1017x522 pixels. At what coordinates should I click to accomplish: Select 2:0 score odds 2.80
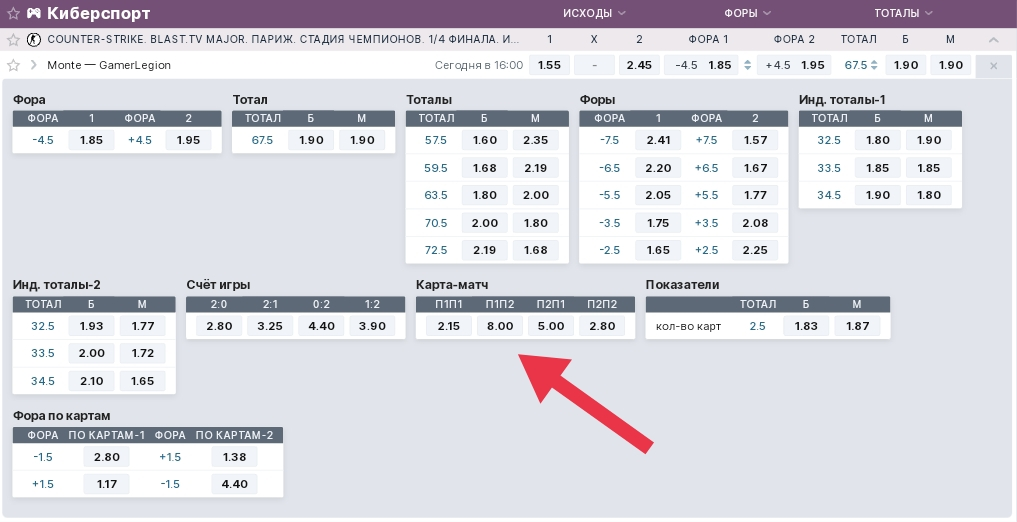pyautogui.click(x=219, y=326)
